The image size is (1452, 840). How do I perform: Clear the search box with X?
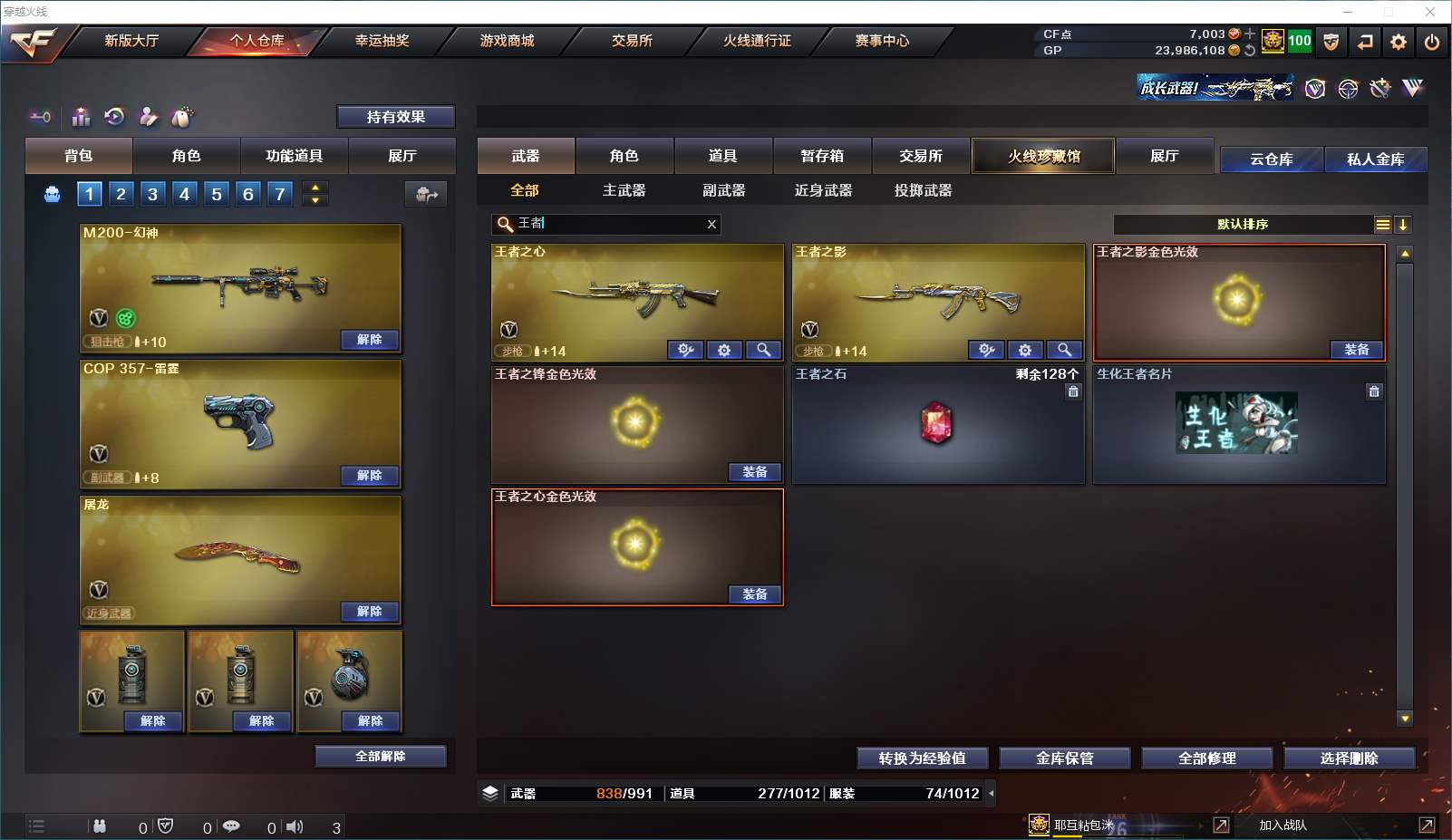(x=711, y=224)
